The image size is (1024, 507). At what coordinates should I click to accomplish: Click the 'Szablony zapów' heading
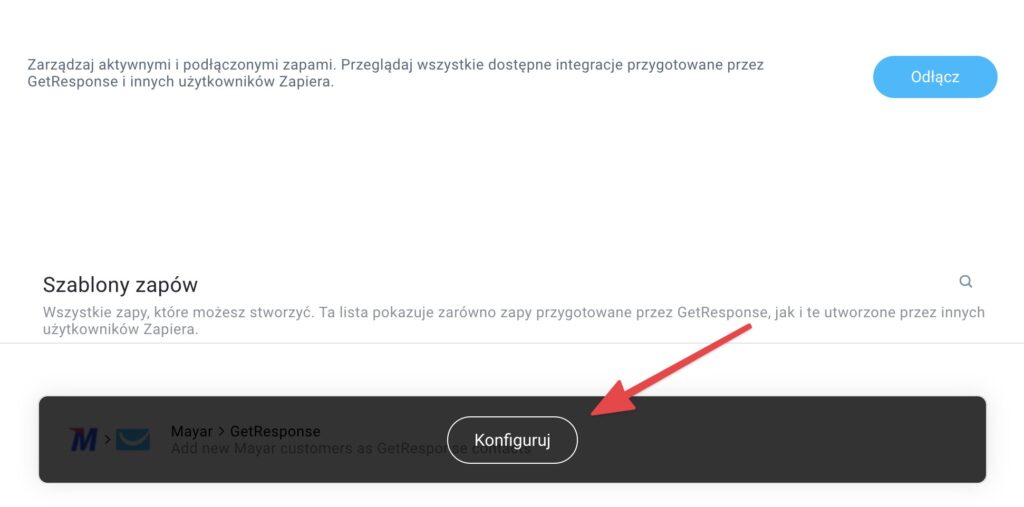(120, 285)
